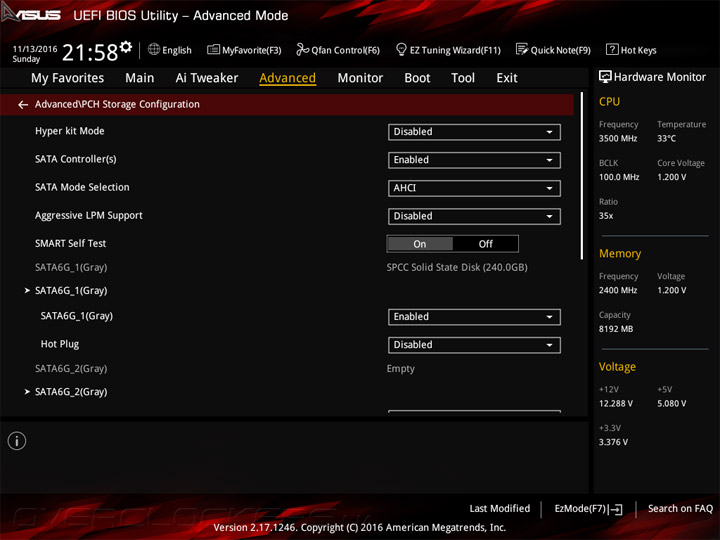Click SPCC Solid State Disk (240.0GB) text
Viewport: 720px width, 540px height.
(457, 267)
